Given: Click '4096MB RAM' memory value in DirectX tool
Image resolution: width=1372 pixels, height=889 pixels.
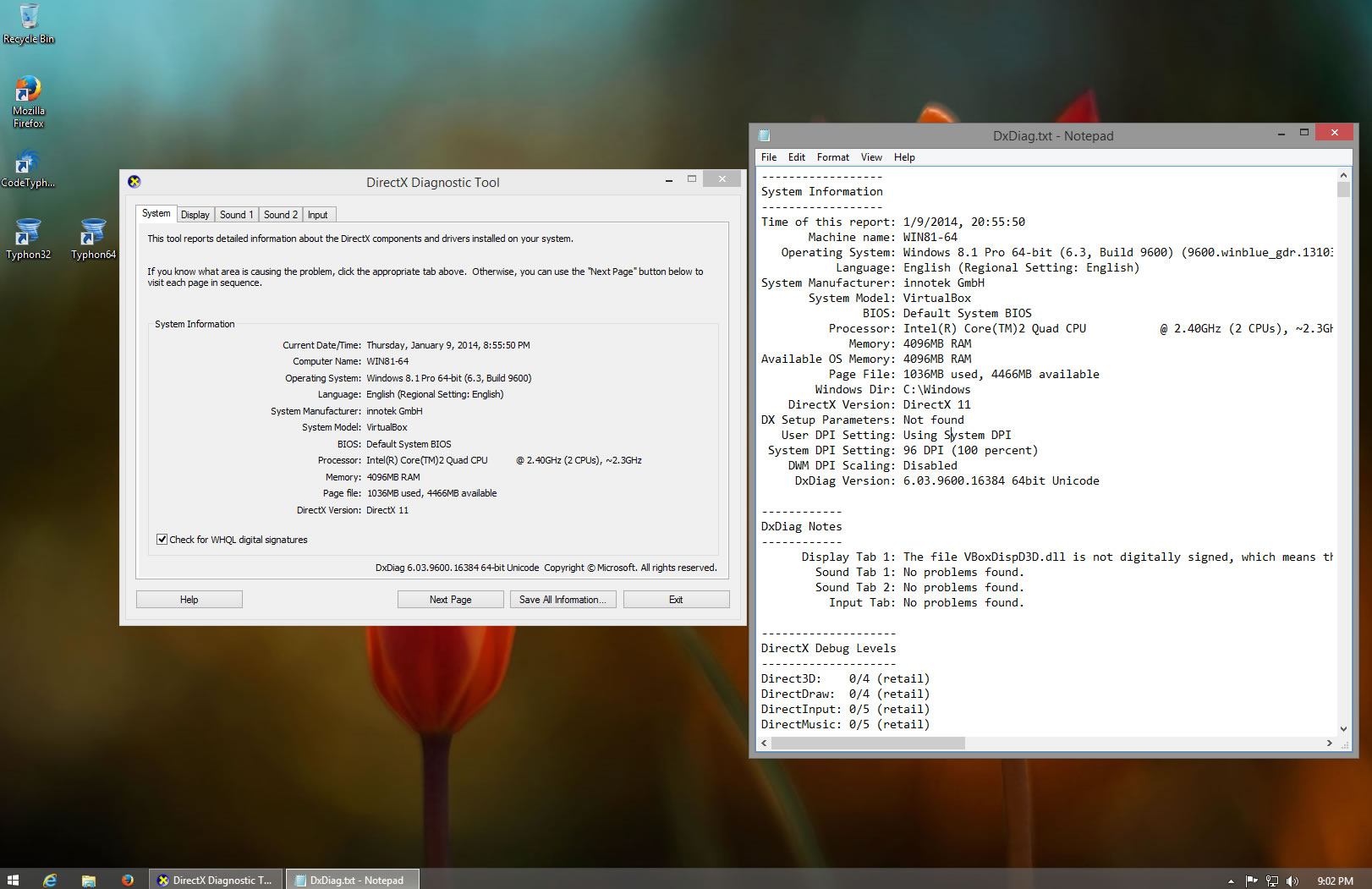Looking at the screenshot, I should pyautogui.click(x=392, y=478).
